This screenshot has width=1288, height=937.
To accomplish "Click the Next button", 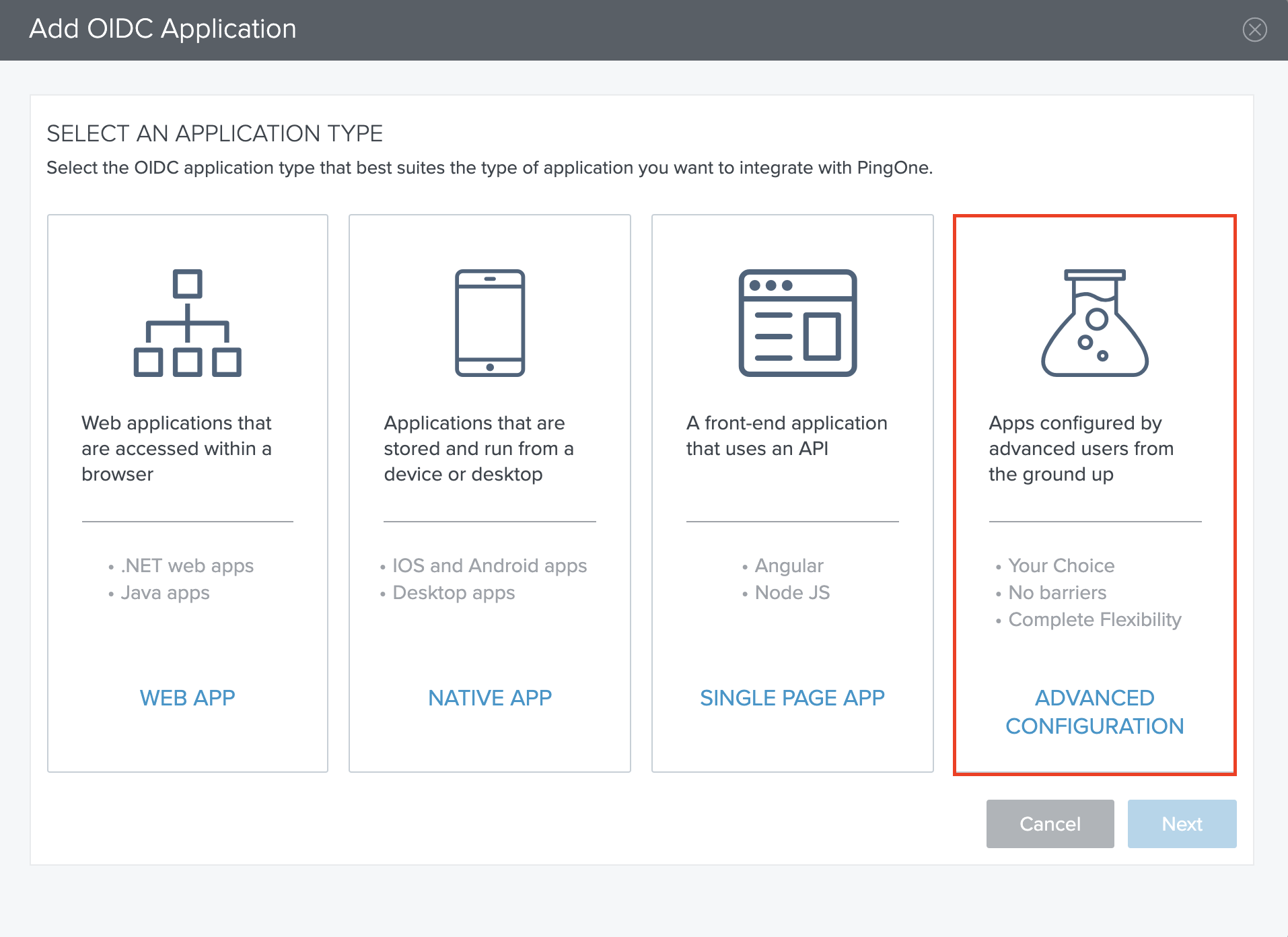I will click(1181, 823).
